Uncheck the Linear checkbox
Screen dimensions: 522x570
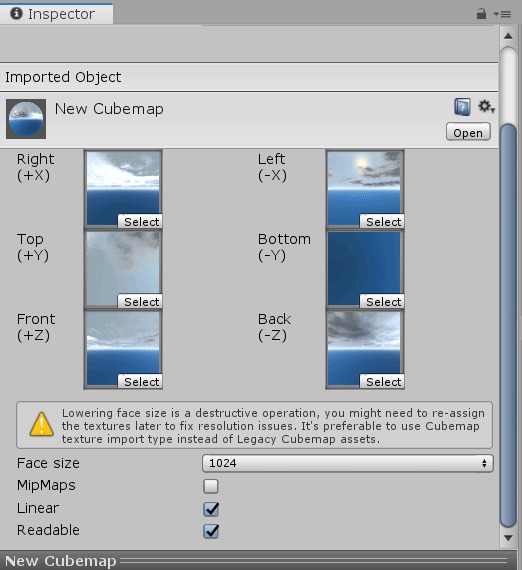(x=211, y=509)
